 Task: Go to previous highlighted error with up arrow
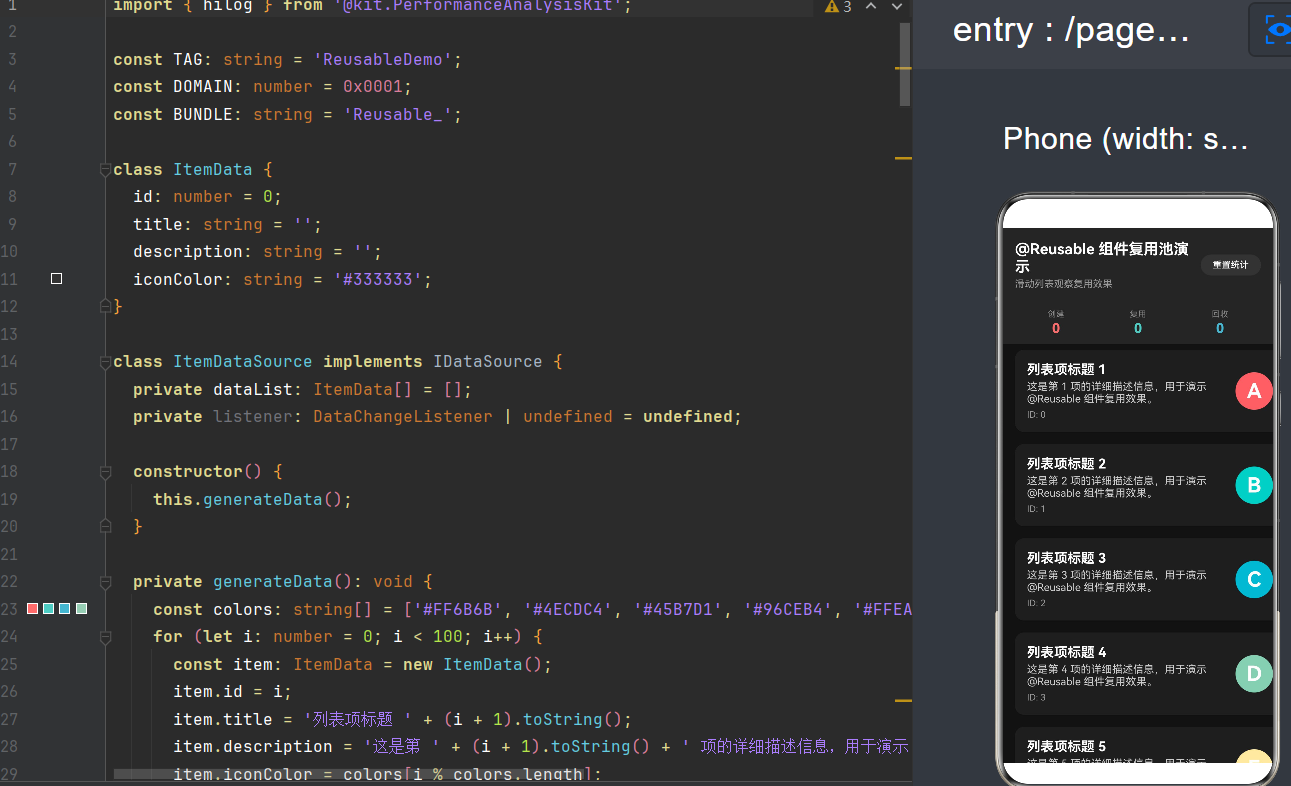click(871, 7)
